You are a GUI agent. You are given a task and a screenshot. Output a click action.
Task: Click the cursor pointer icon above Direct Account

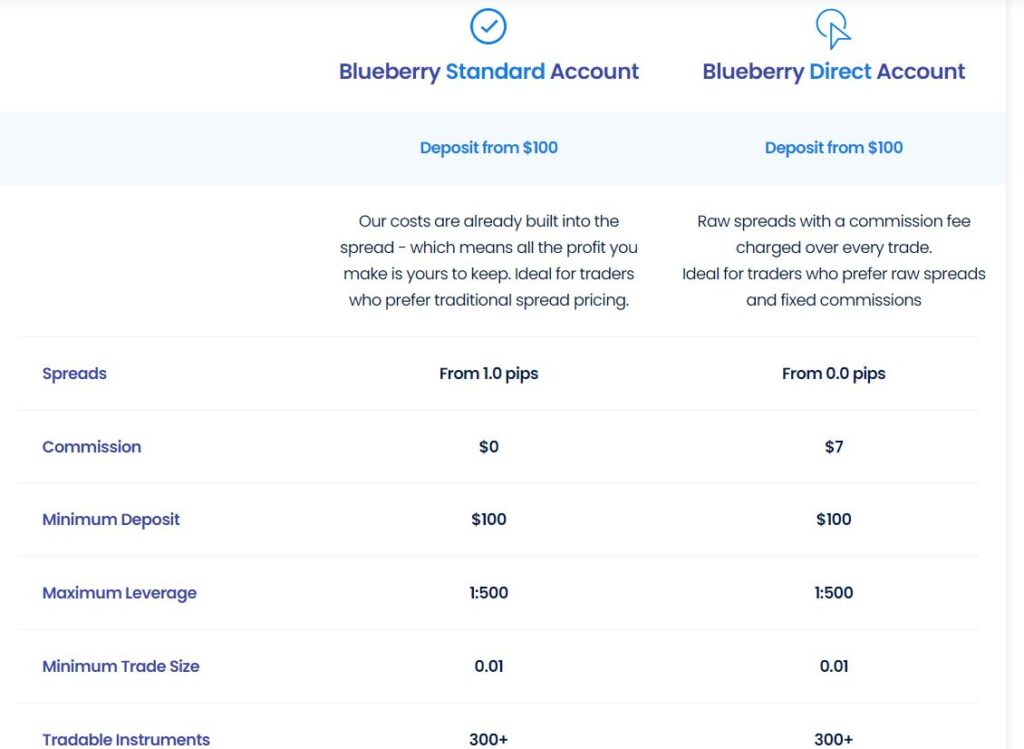tap(833, 29)
